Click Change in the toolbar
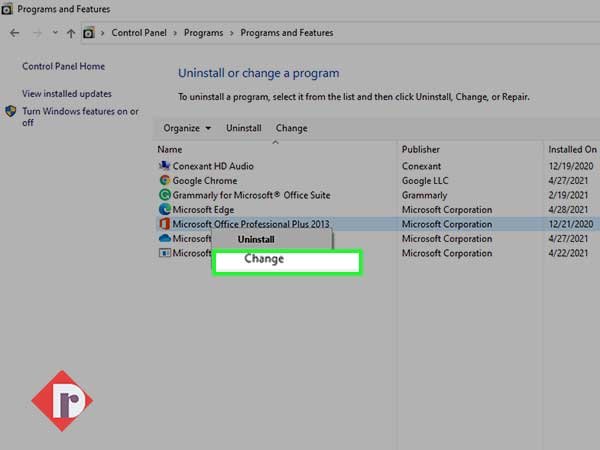 292,128
